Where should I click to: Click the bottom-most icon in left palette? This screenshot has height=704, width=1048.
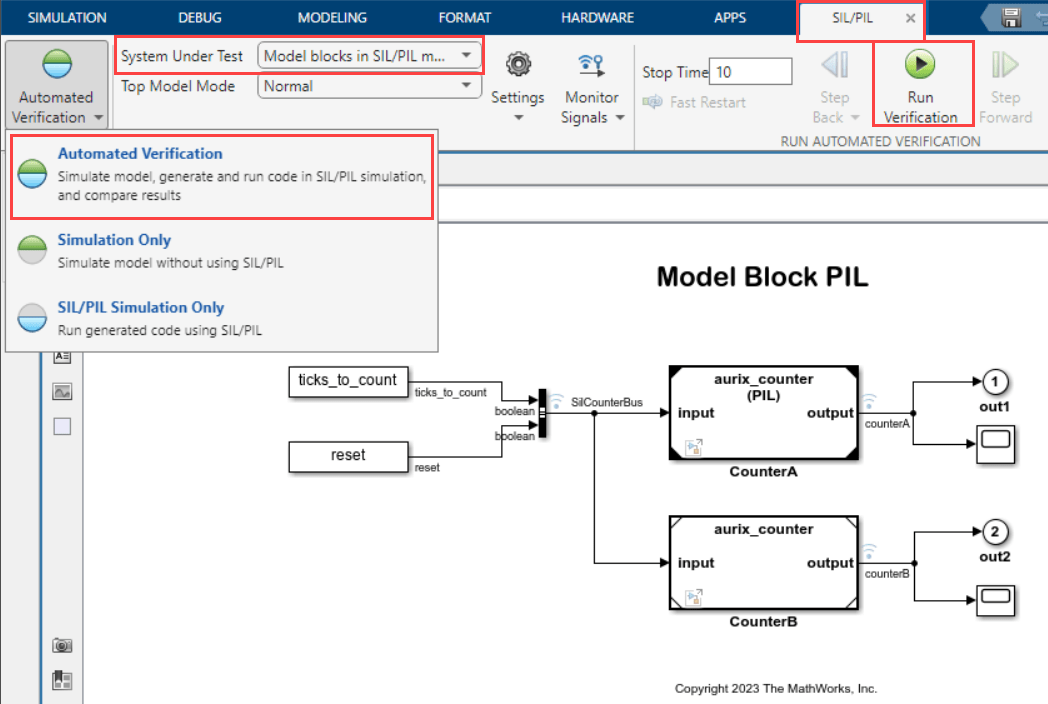[x=62, y=680]
